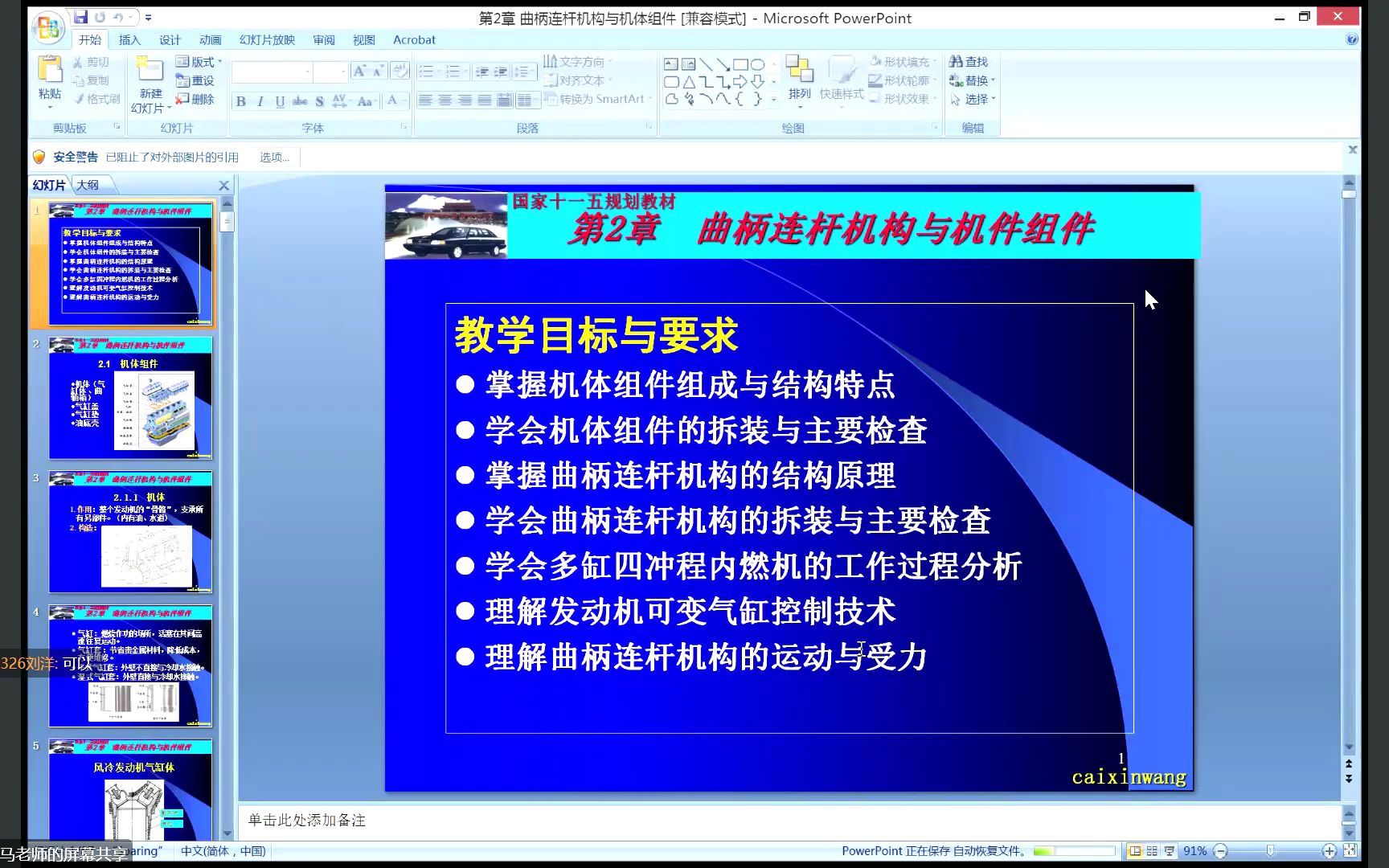Click Options (选项...) on security warning bar
Screen dimensions: 1389x868
coord(274,157)
